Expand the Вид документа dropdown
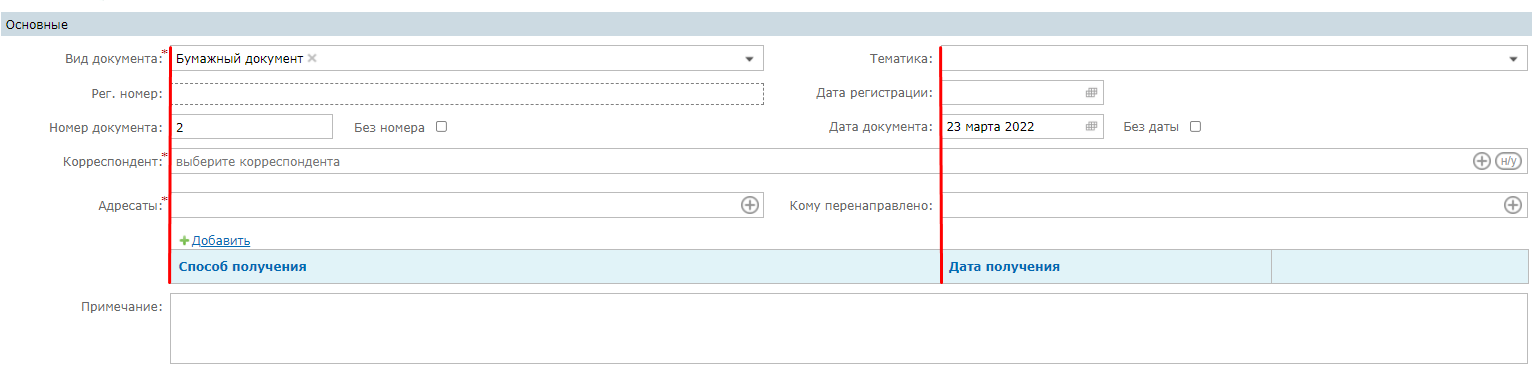The width and height of the screenshot is (1533, 374). [749, 59]
